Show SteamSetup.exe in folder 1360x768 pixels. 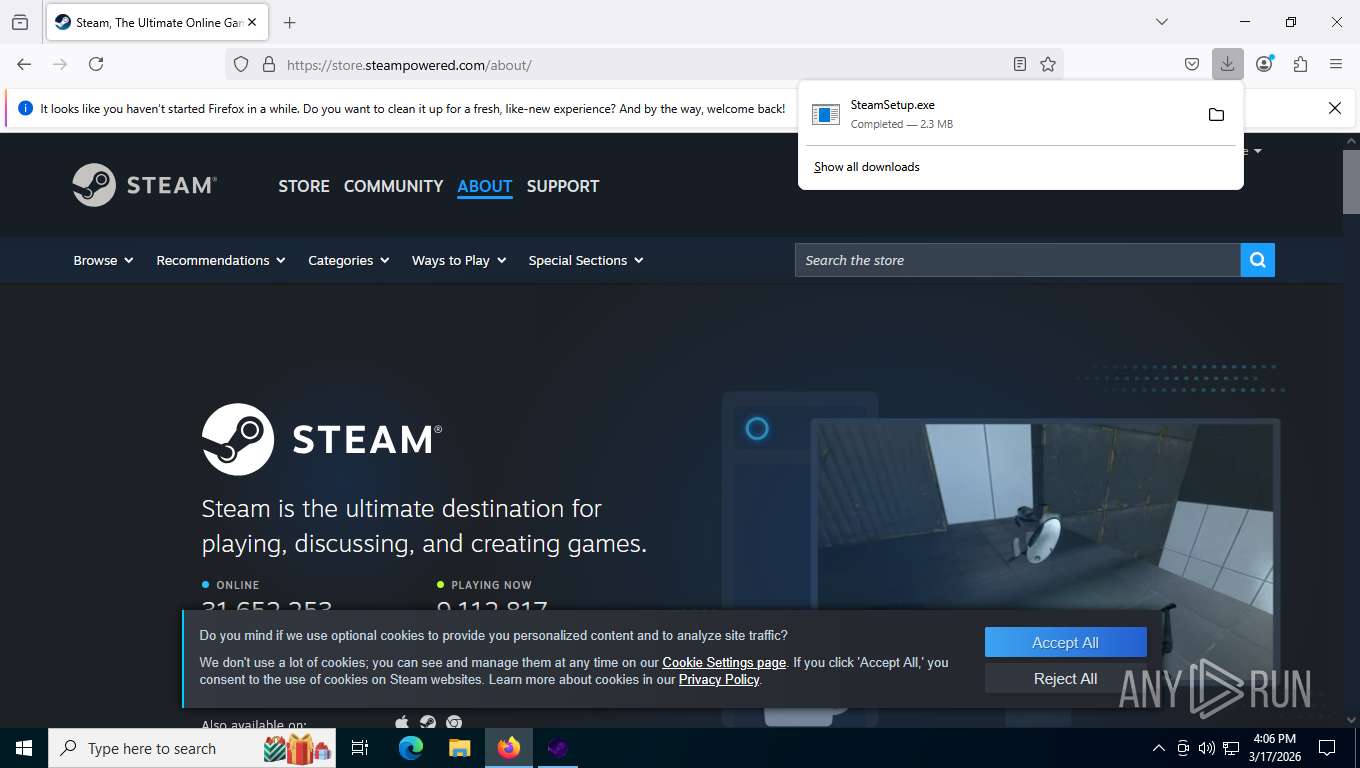(1216, 114)
